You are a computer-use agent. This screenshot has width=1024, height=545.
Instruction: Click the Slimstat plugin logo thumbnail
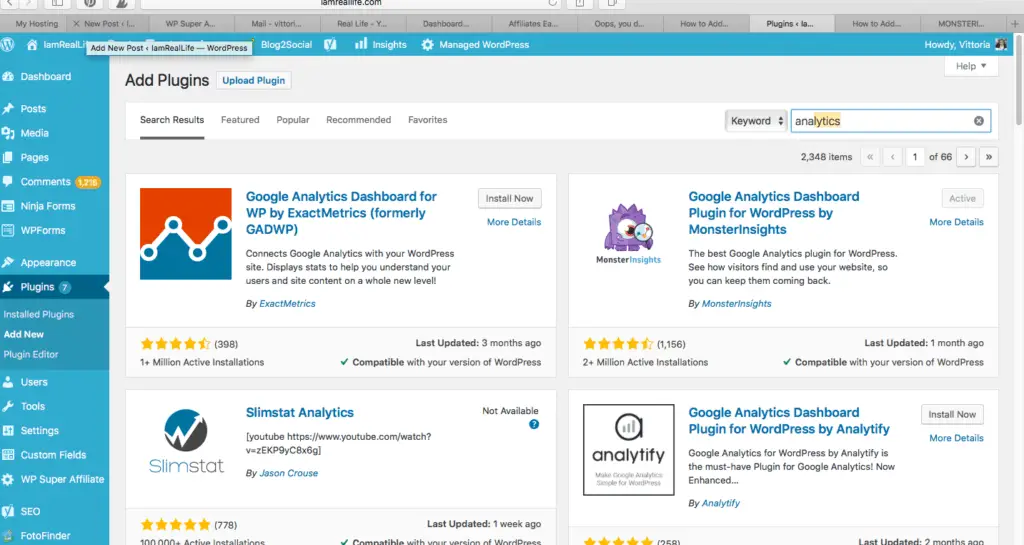[185, 442]
